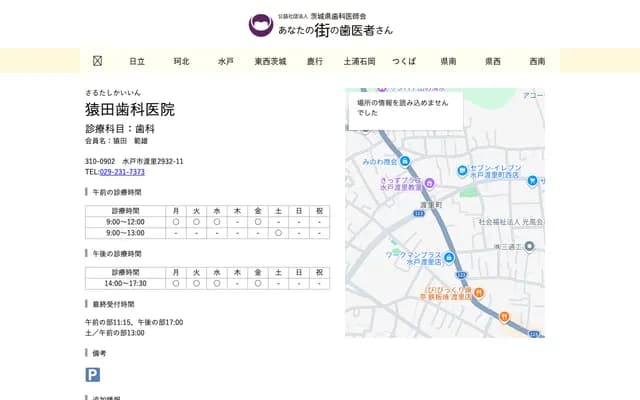Click the ワークマンプラス map marker

449,258
